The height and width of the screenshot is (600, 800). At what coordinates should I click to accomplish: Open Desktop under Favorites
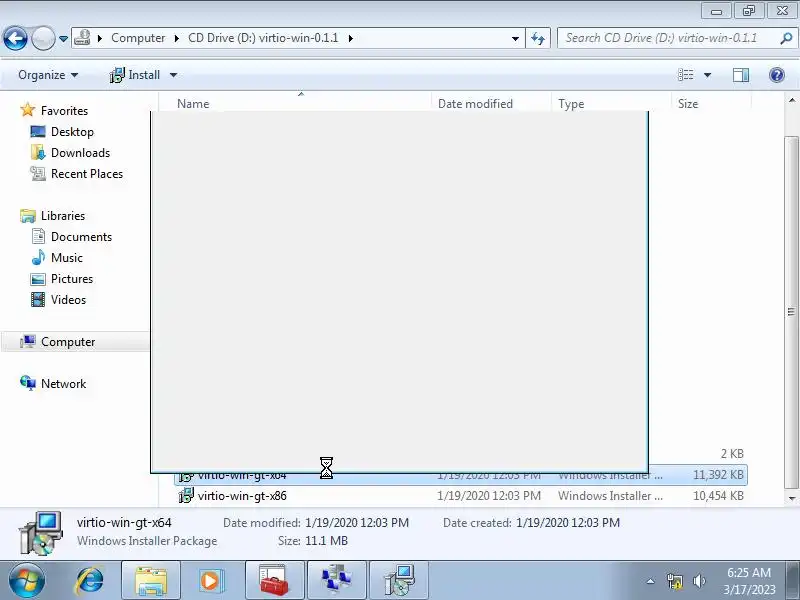(x=72, y=132)
